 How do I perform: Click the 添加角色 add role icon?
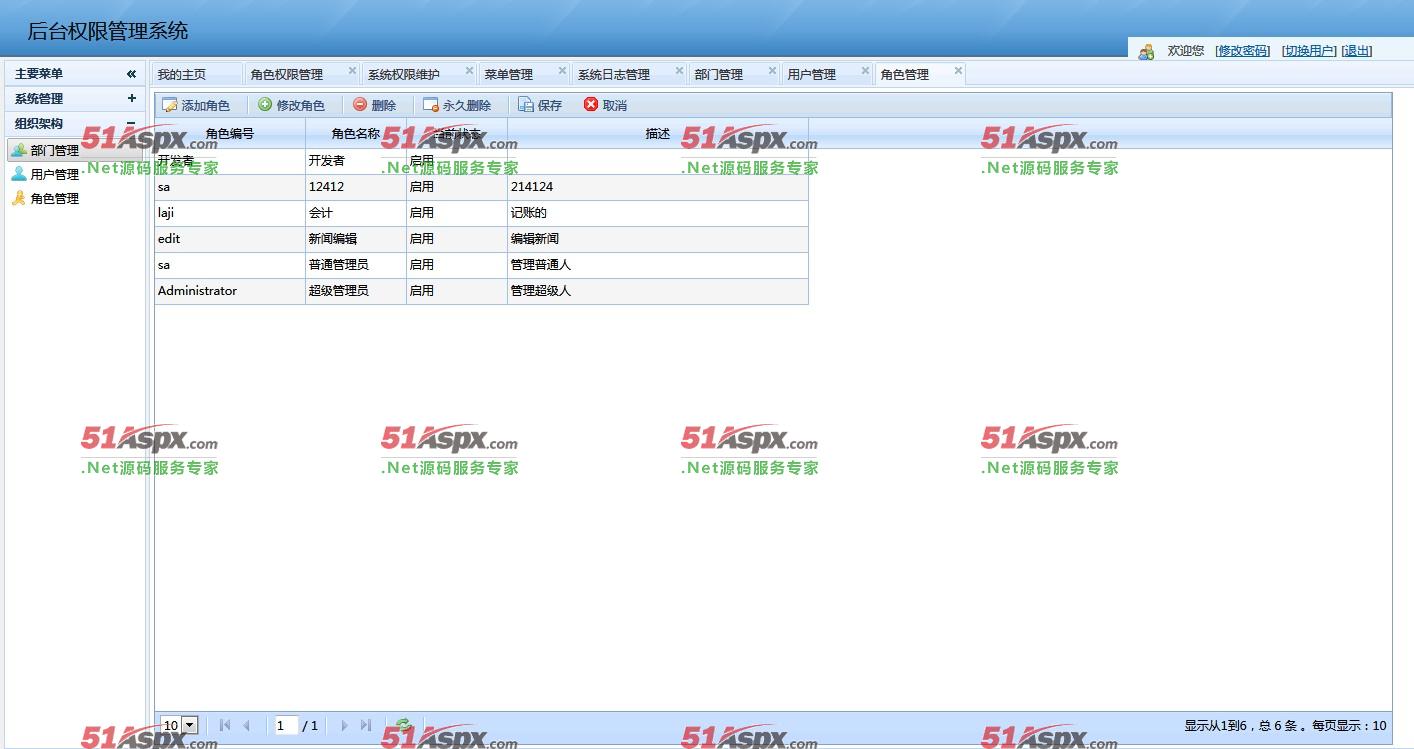[170, 105]
